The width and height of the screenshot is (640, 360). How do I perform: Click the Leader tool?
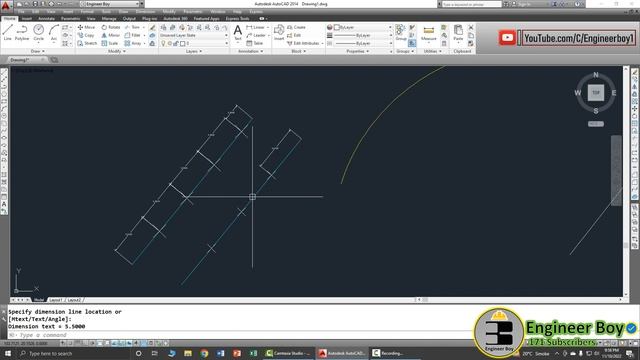pos(256,35)
